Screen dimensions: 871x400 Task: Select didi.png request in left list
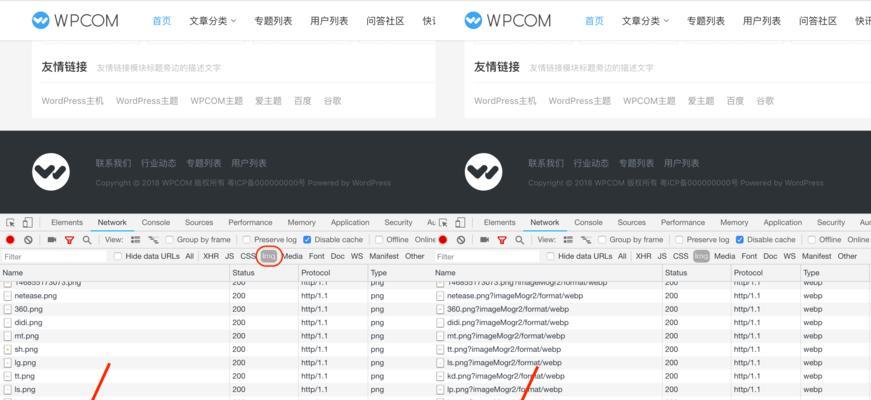pos(217,323)
